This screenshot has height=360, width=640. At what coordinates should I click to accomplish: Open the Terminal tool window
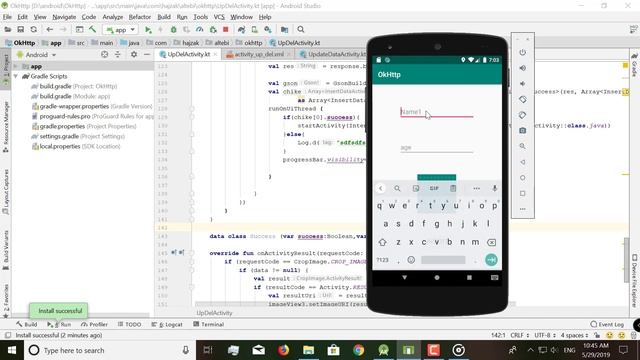[209, 324]
